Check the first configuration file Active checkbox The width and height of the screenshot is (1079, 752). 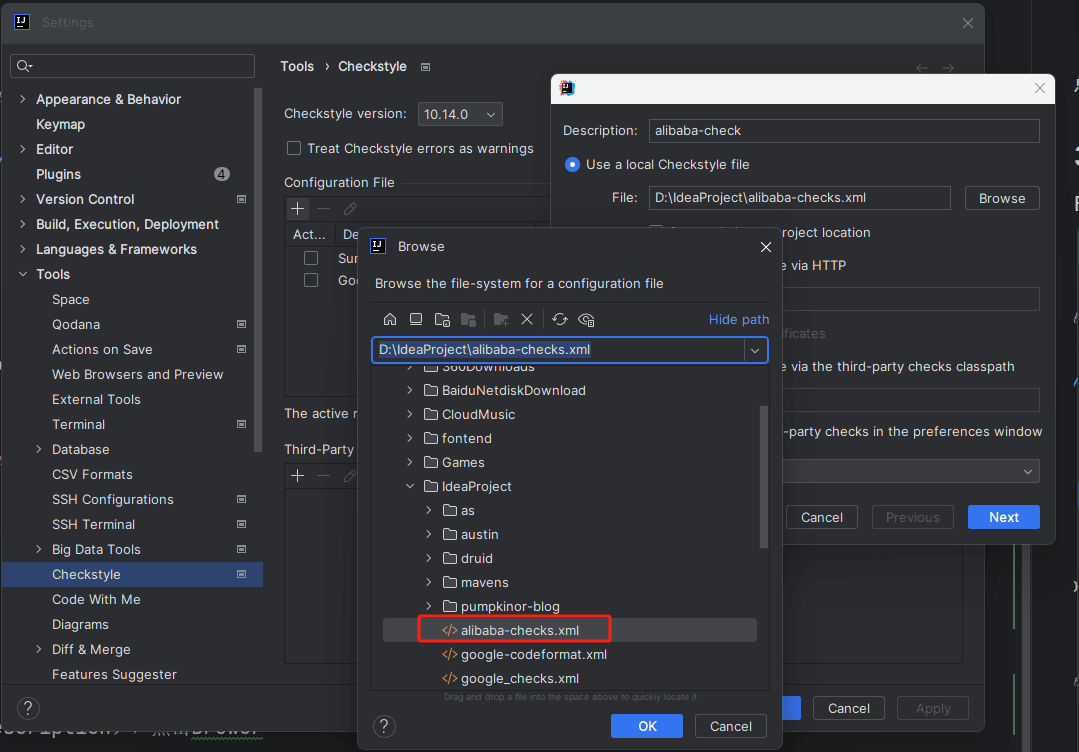click(x=311, y=258)
